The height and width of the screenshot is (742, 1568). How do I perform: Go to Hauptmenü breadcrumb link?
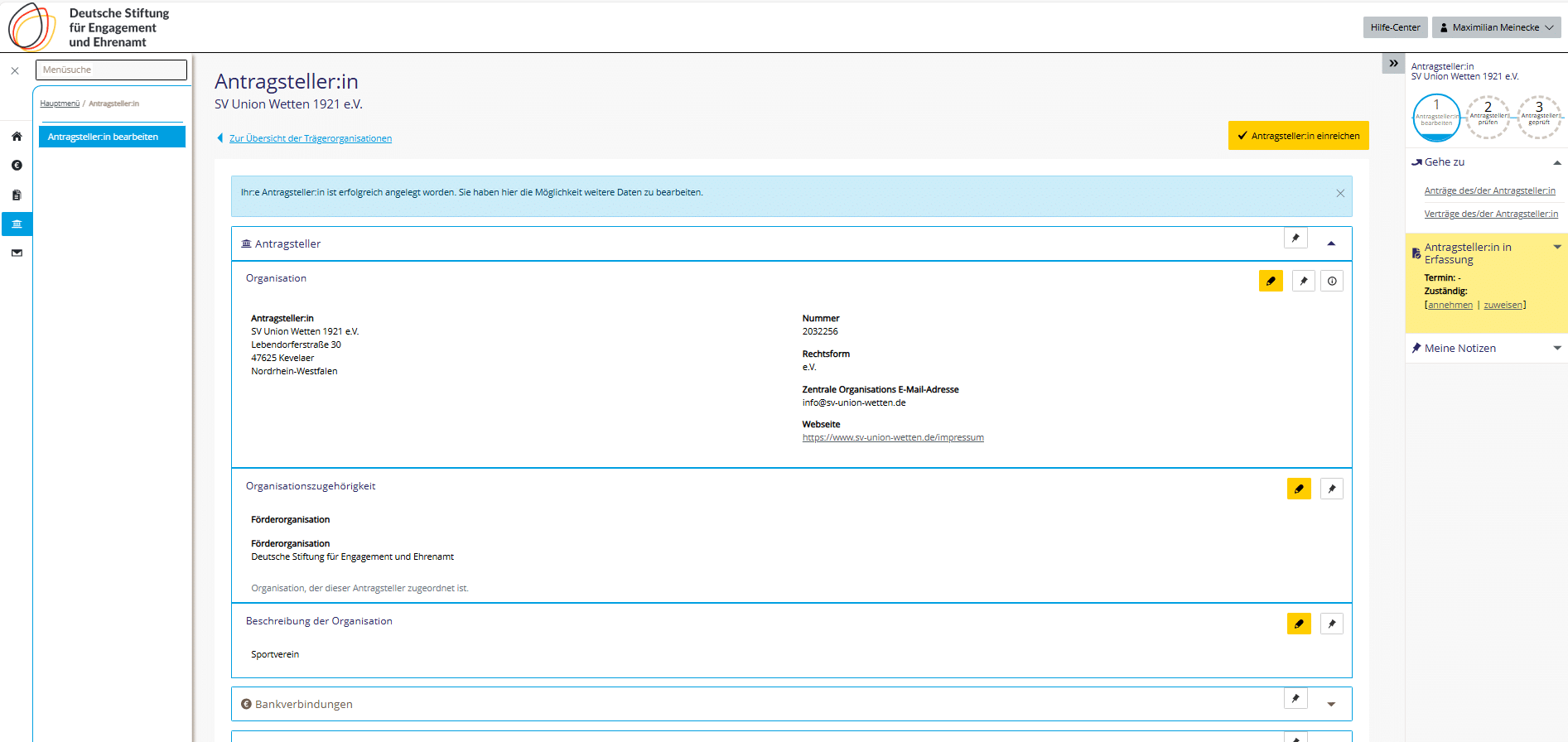(x=60, y=104)
